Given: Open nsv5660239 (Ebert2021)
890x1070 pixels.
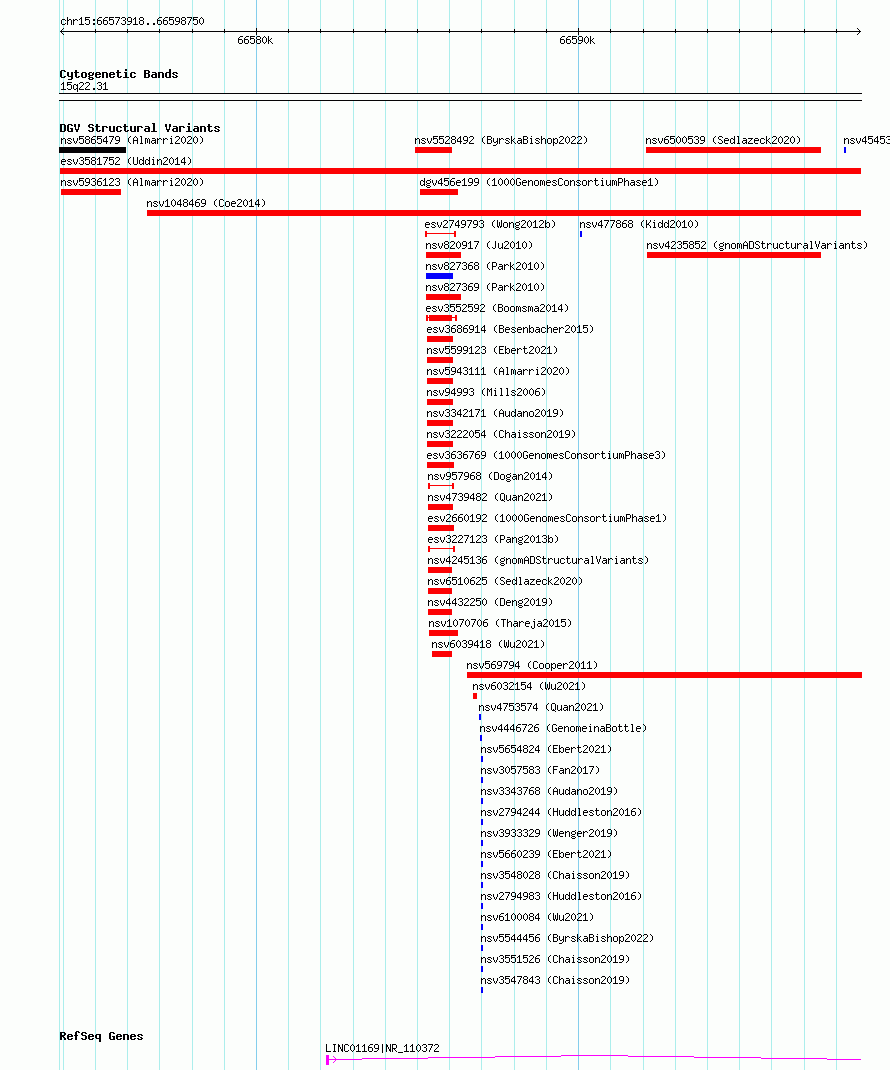Looking at the screenshot, I should pos(546,854).
